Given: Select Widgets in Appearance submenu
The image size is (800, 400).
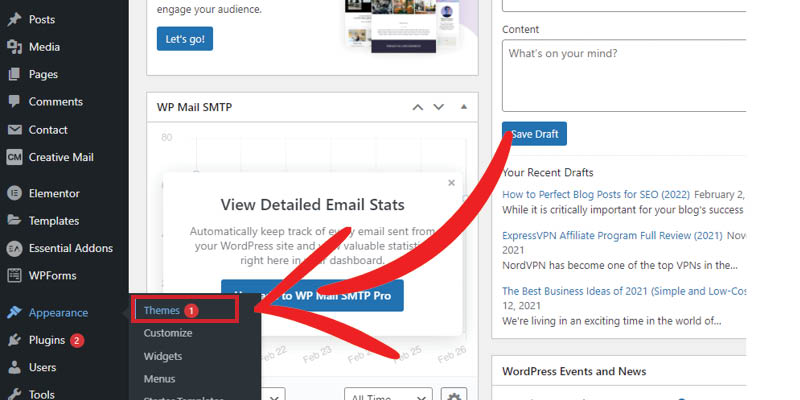Looking at the screenshot, I should pyautogui.click(x=163, y=356).
